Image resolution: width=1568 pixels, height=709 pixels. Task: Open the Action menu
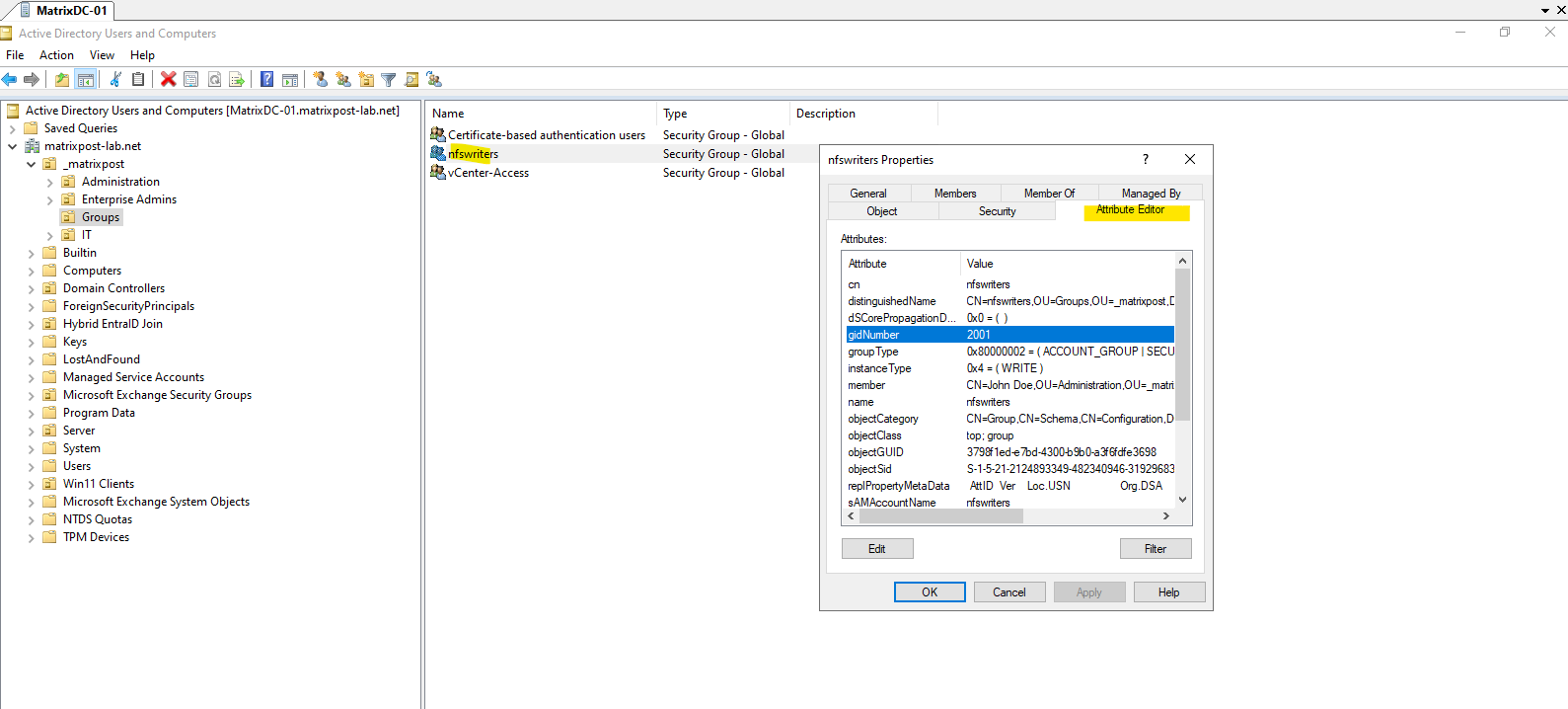pyautogui.click(x=56, y=55)
